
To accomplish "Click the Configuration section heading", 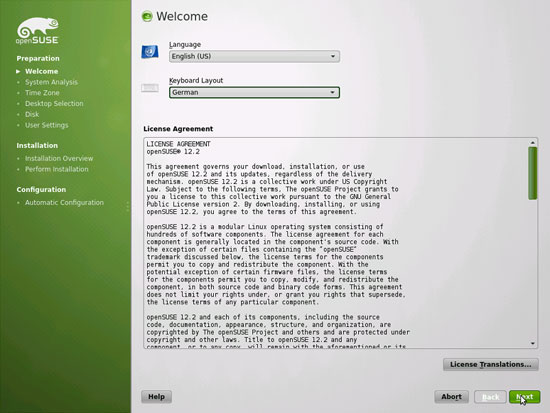I will tap(41, 189).
